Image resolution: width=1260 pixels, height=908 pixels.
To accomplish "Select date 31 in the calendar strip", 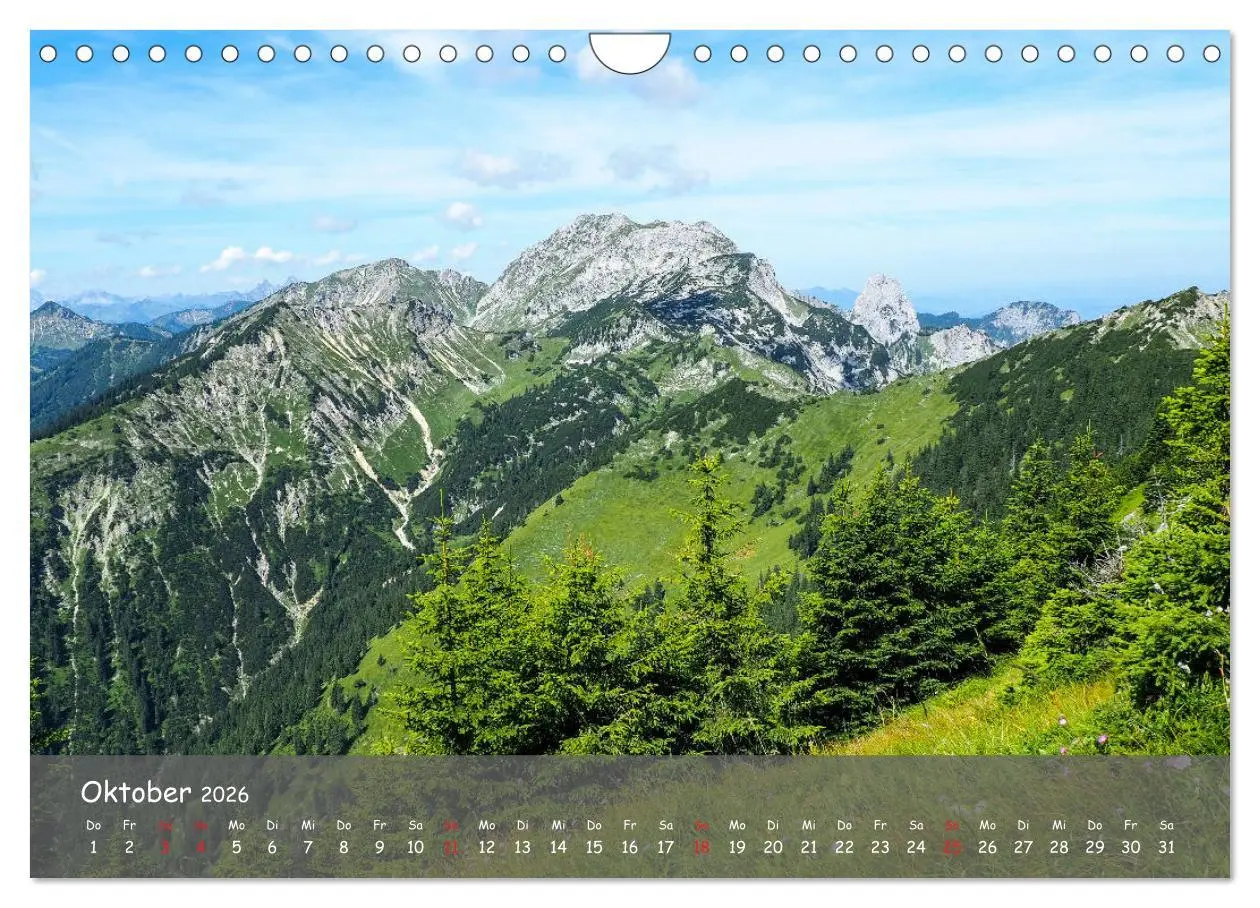I will point(1166,847).
